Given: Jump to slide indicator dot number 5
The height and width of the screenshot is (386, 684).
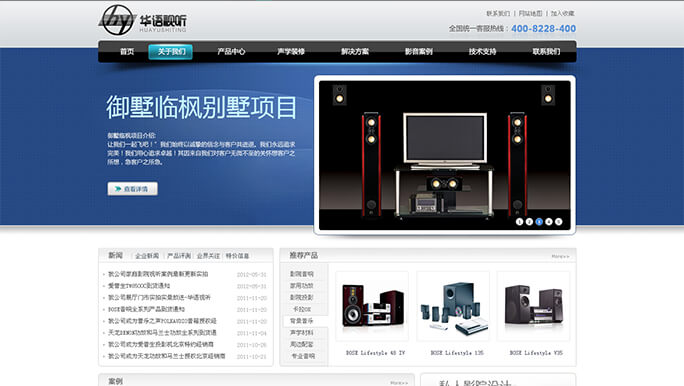Looking at the screenshot, I should [559, 222].
